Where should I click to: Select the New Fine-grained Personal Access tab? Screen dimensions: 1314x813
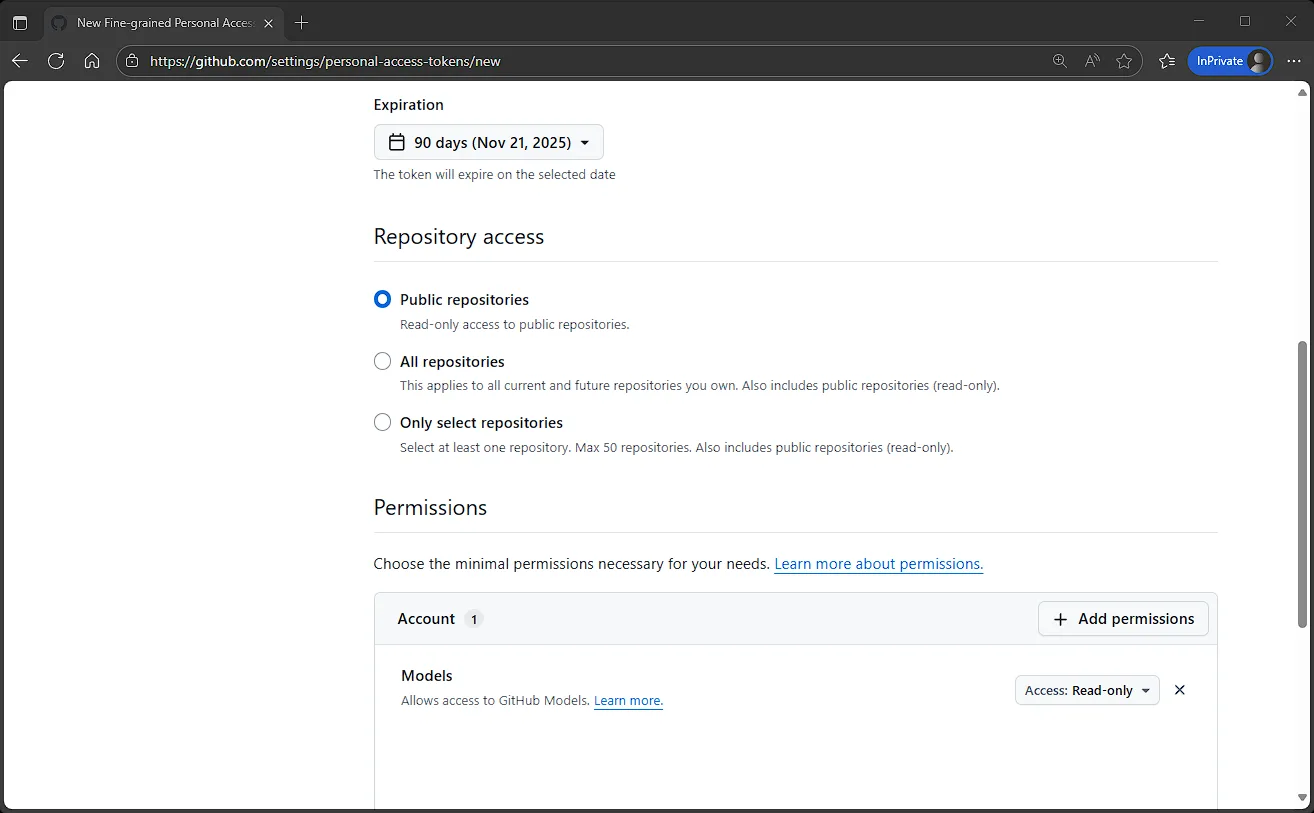click(x=160, y=22)
